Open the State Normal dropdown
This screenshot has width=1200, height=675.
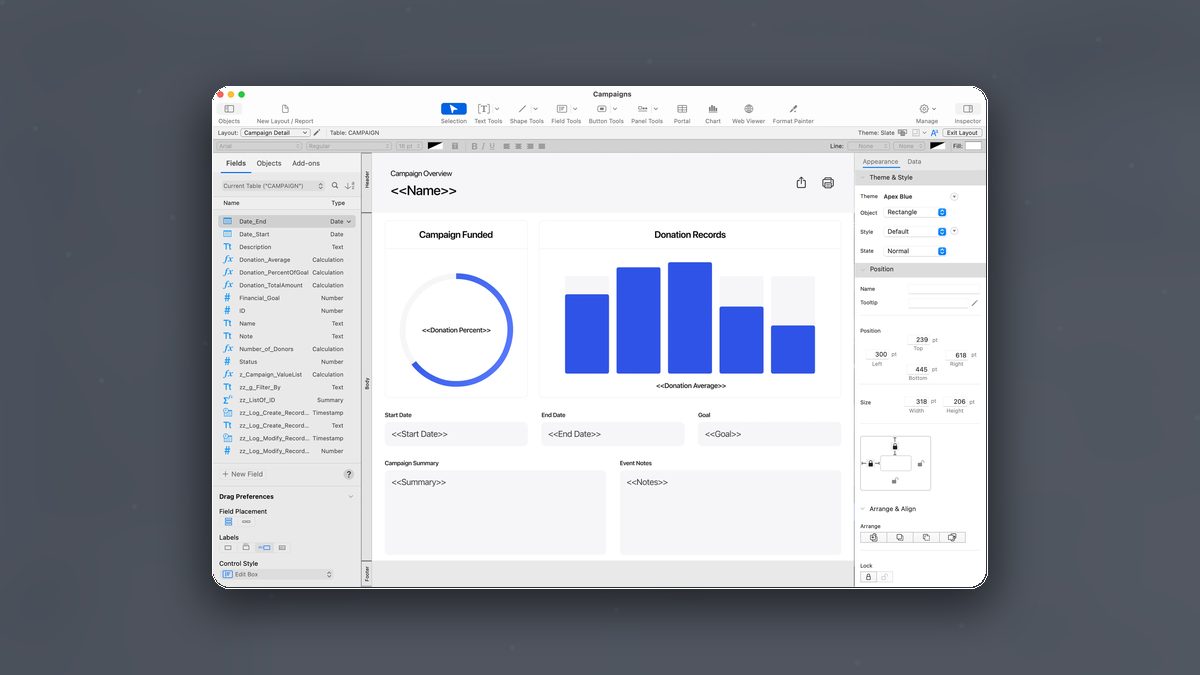coord(914,251)
